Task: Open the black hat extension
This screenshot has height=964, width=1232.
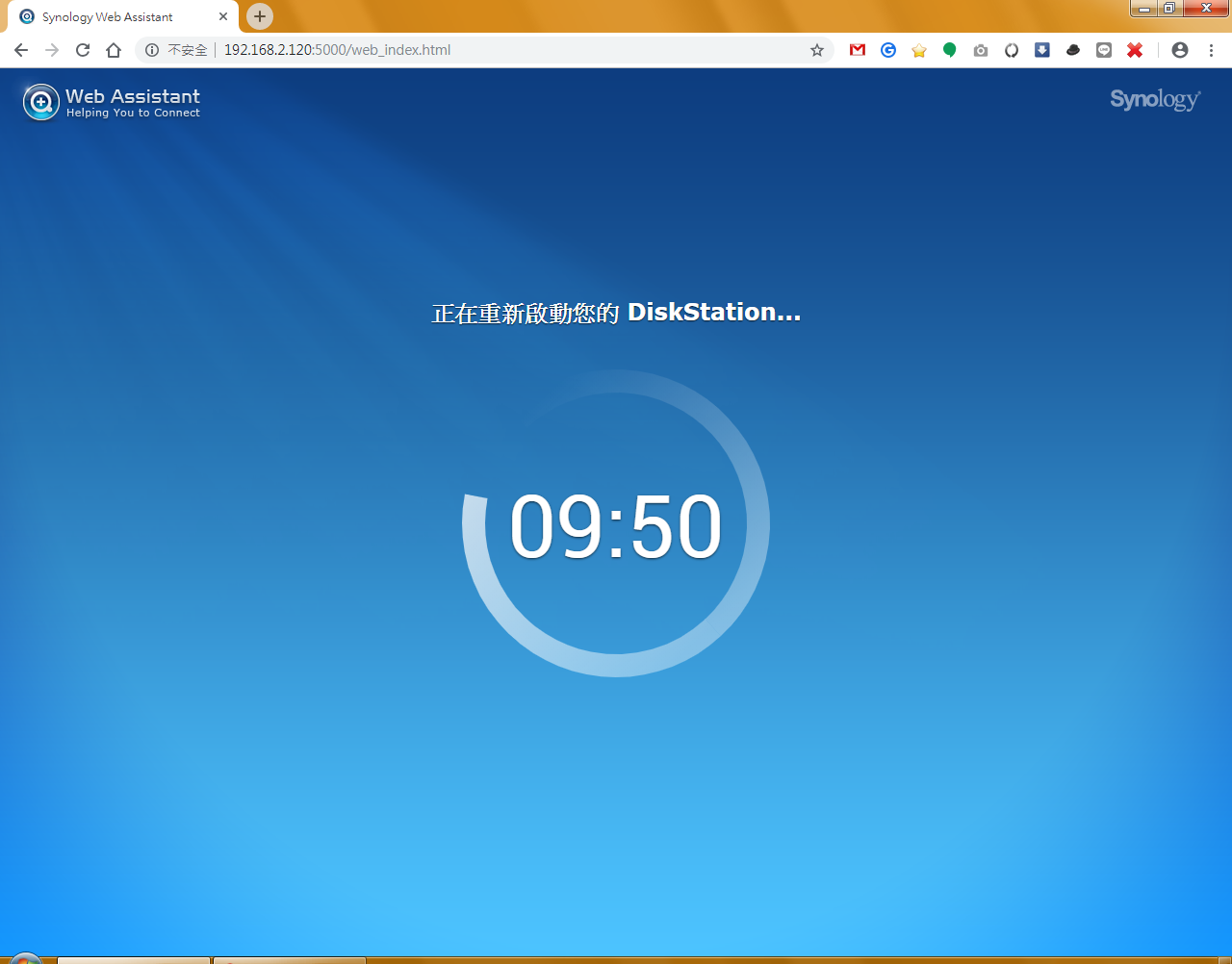Action: (x=1073, y=50)
